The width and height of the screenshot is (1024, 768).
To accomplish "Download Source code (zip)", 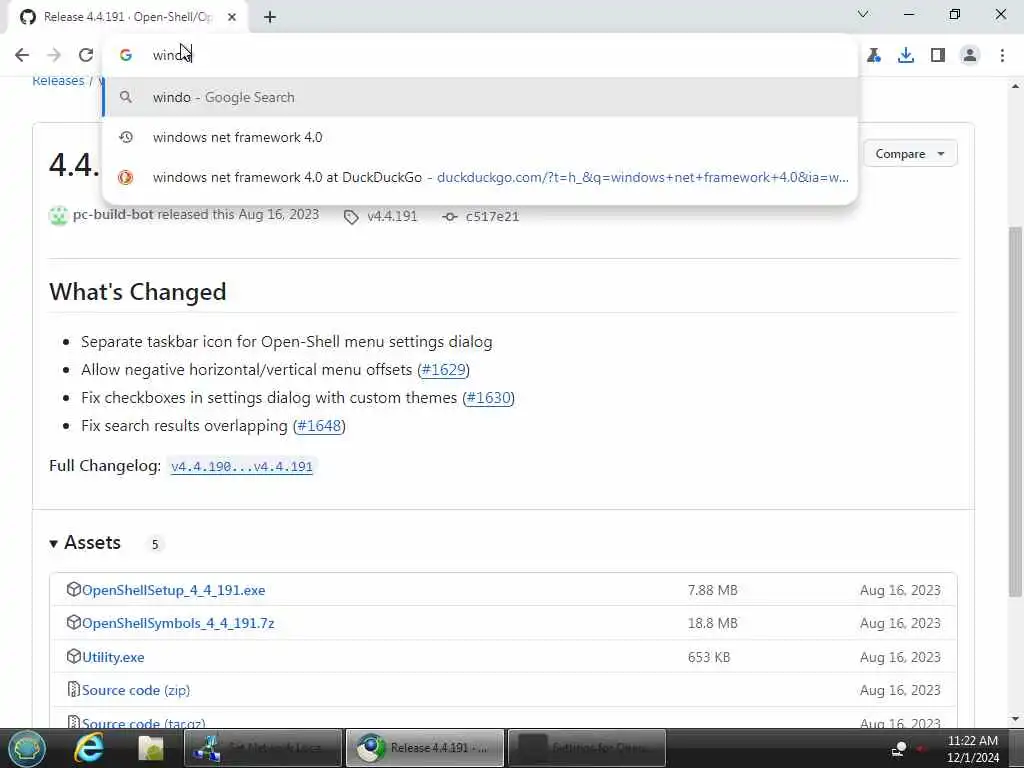I will [x=136, y=690].
